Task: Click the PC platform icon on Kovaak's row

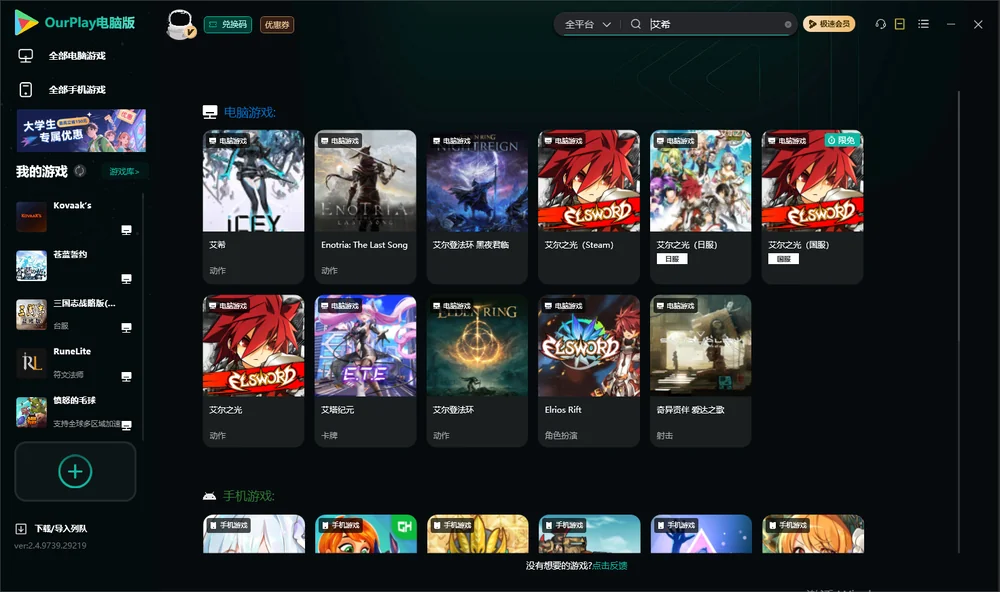Action: coord(126,230)
